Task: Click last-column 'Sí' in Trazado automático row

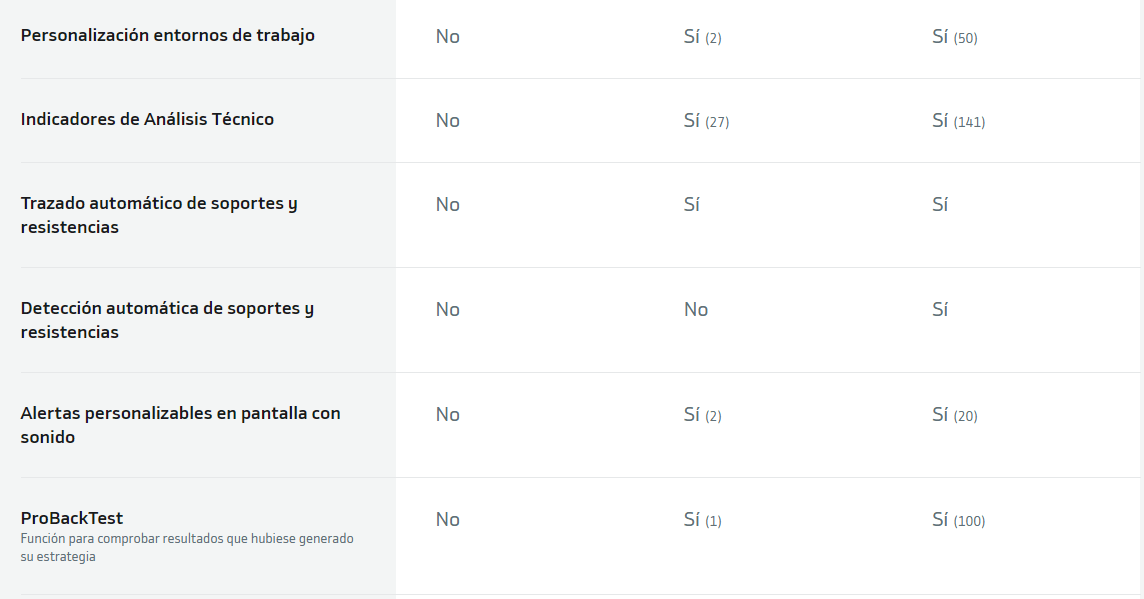Action: coord(940,205)
